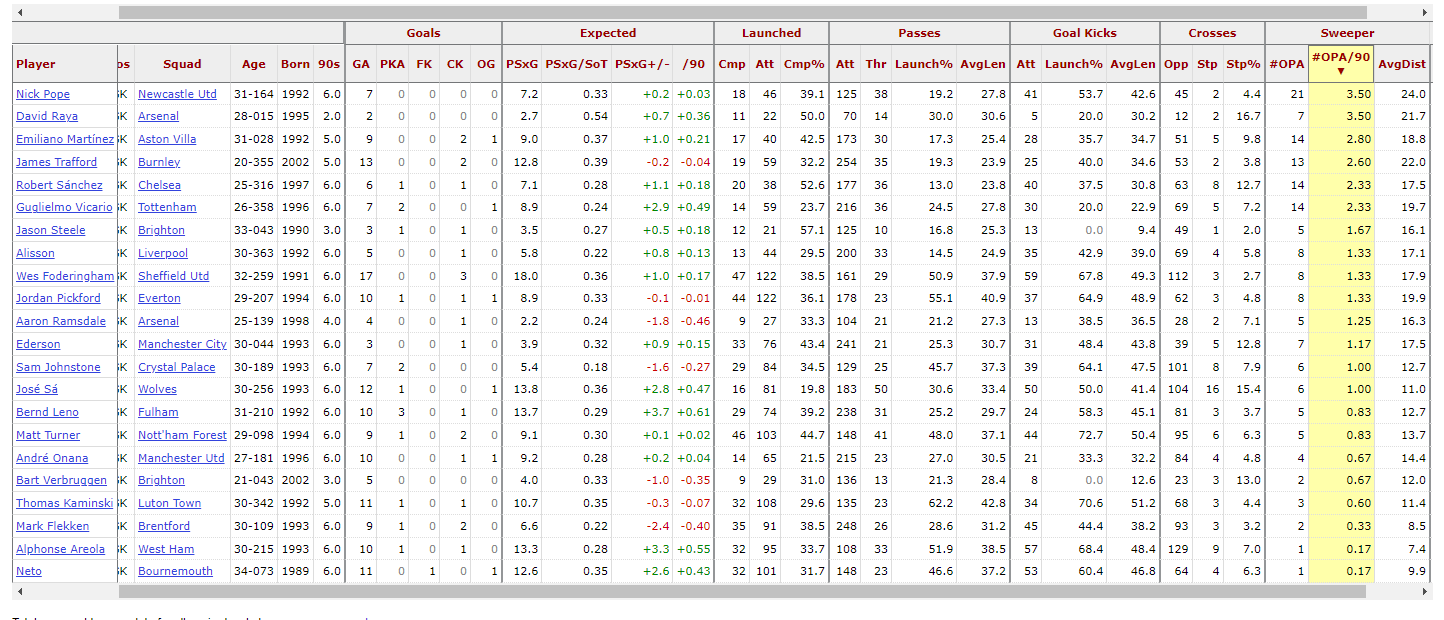Go to Fulham squad page
Screen dimensions: 1444x620
pos(158,412)
